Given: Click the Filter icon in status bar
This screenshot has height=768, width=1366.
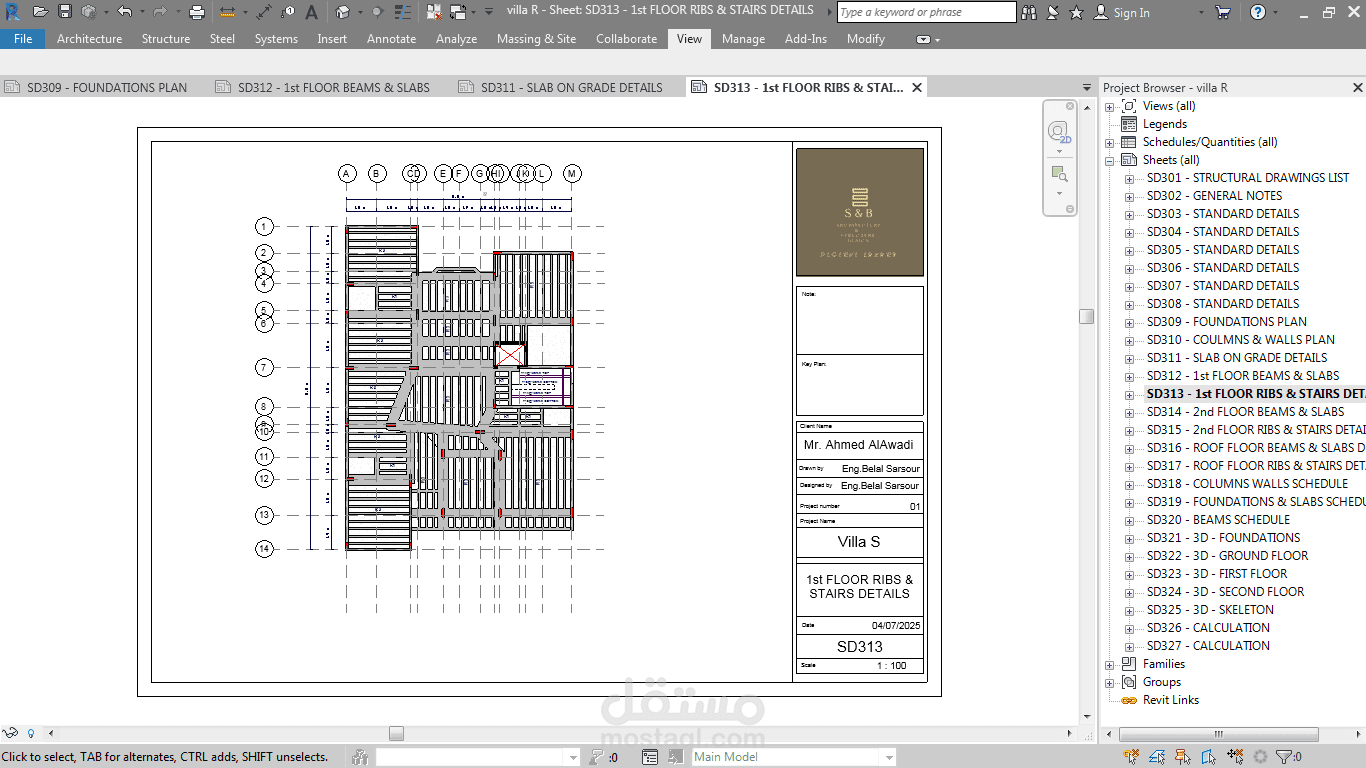Looking at the screenshot, I should click(x=1285, y=757).
